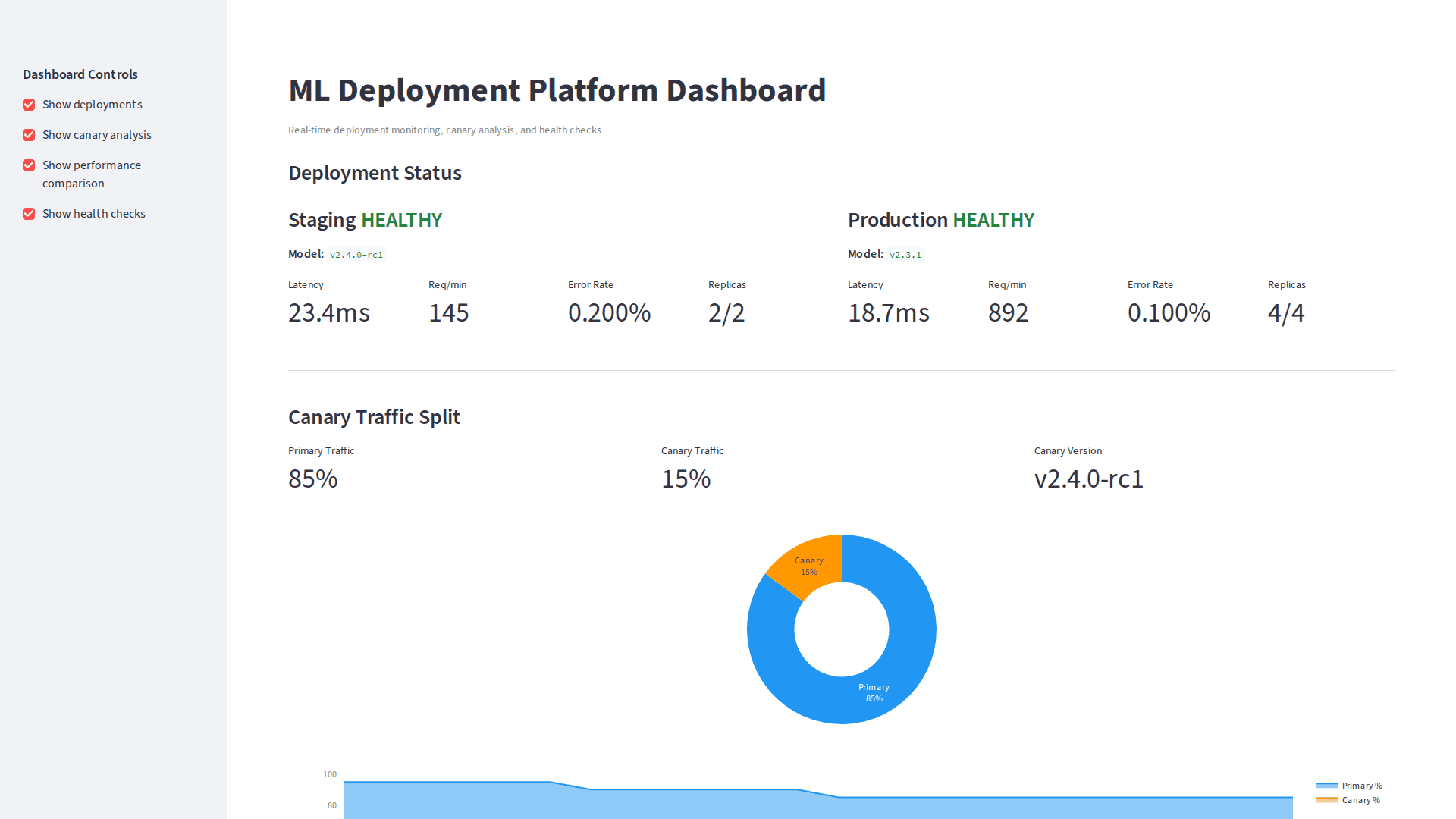Click the HEALTHY label next to Production
This screenshot has width=1456, height=819.
tap(993, 220)
